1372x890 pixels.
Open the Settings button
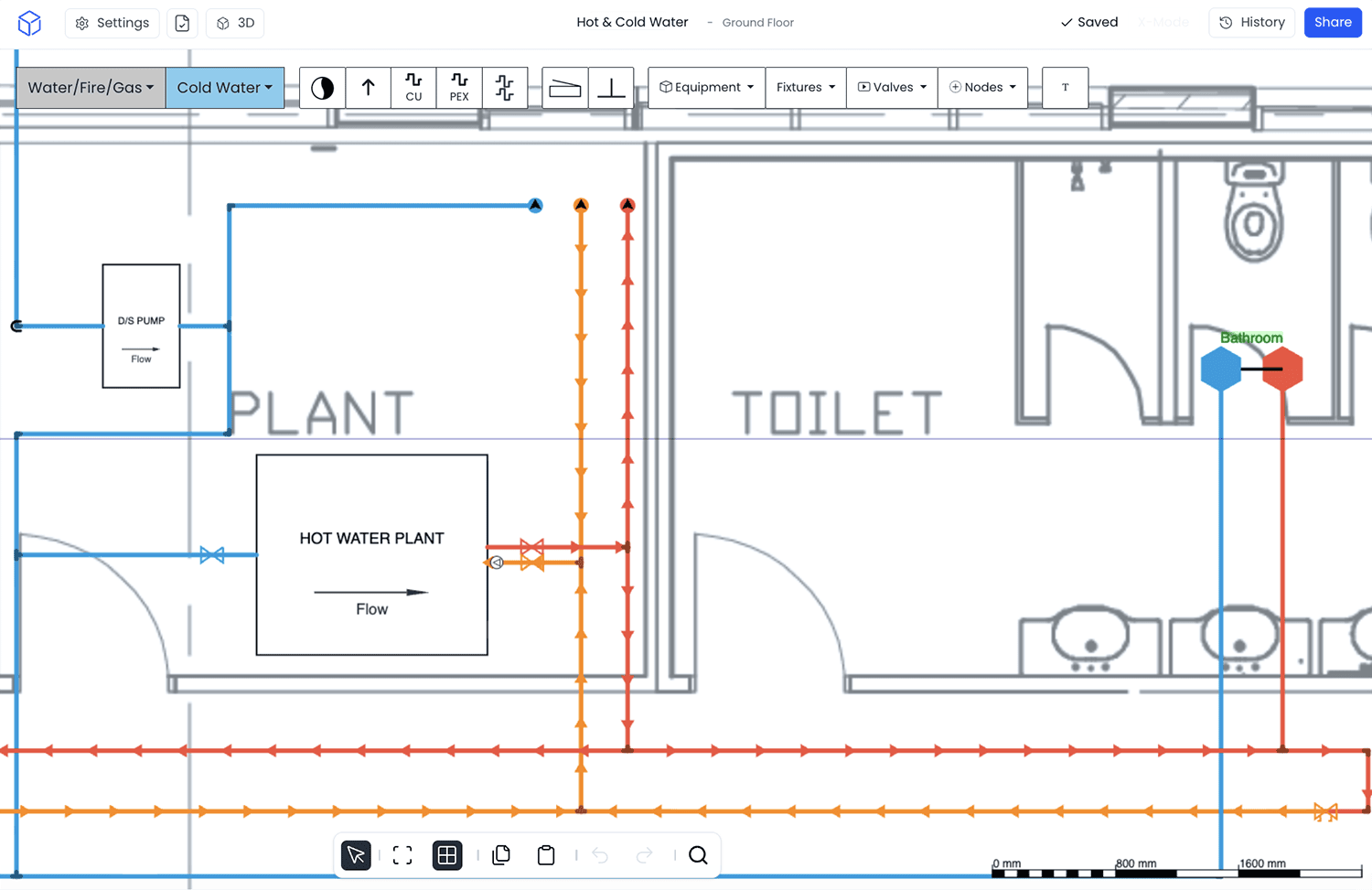point(113,23)
